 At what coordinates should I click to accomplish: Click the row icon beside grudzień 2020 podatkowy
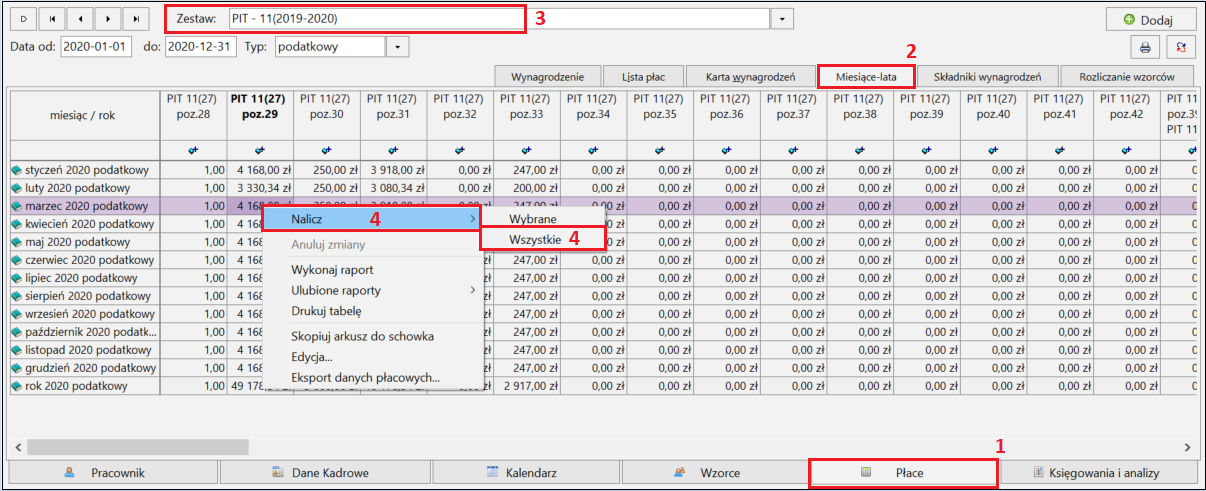[17, 368]
